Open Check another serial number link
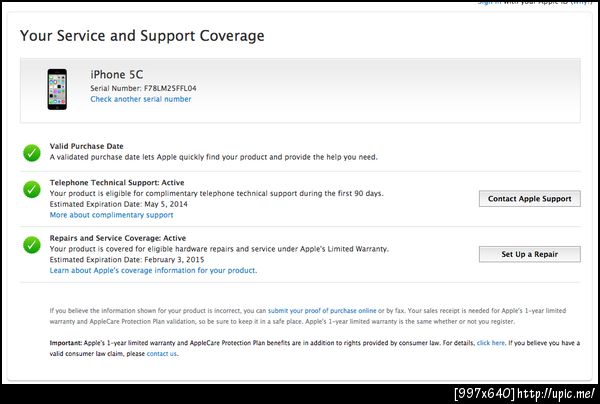Screen dimensions: 600x404 pyautogui.click(x=141, y=99)
